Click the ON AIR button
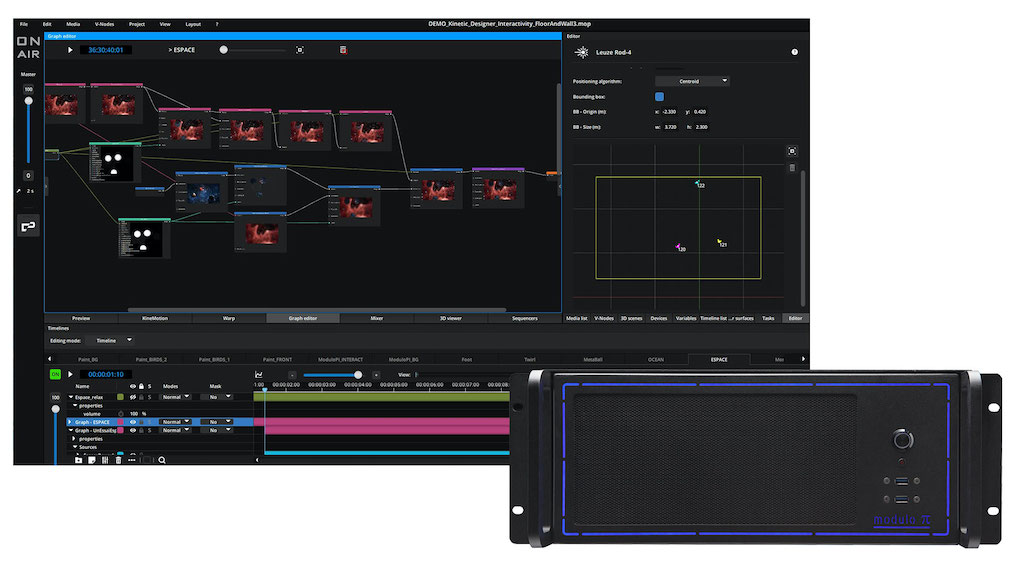 click(28, 47)
